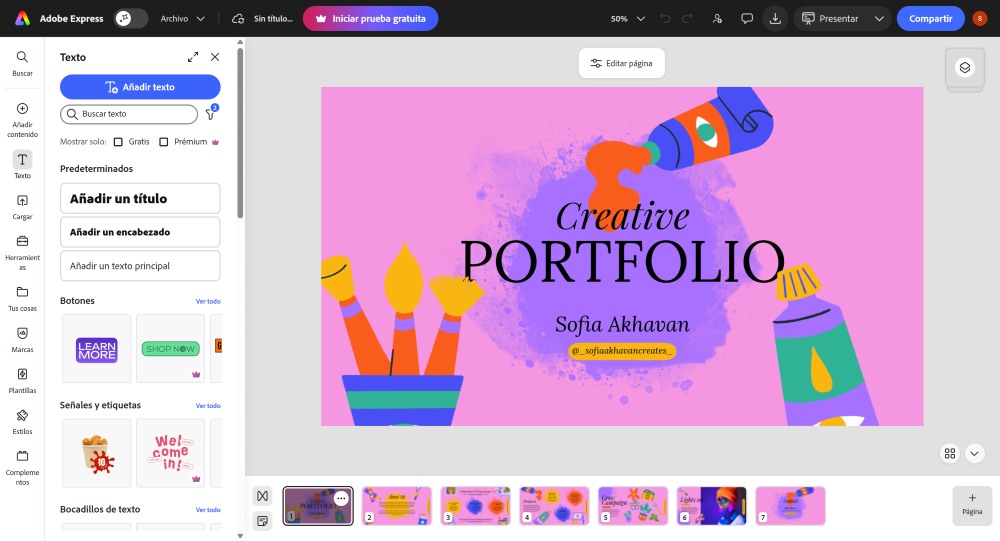1000x541 pixels.
Task: Click the page transitions icon beside thumbnails
Action: (262, 496)
